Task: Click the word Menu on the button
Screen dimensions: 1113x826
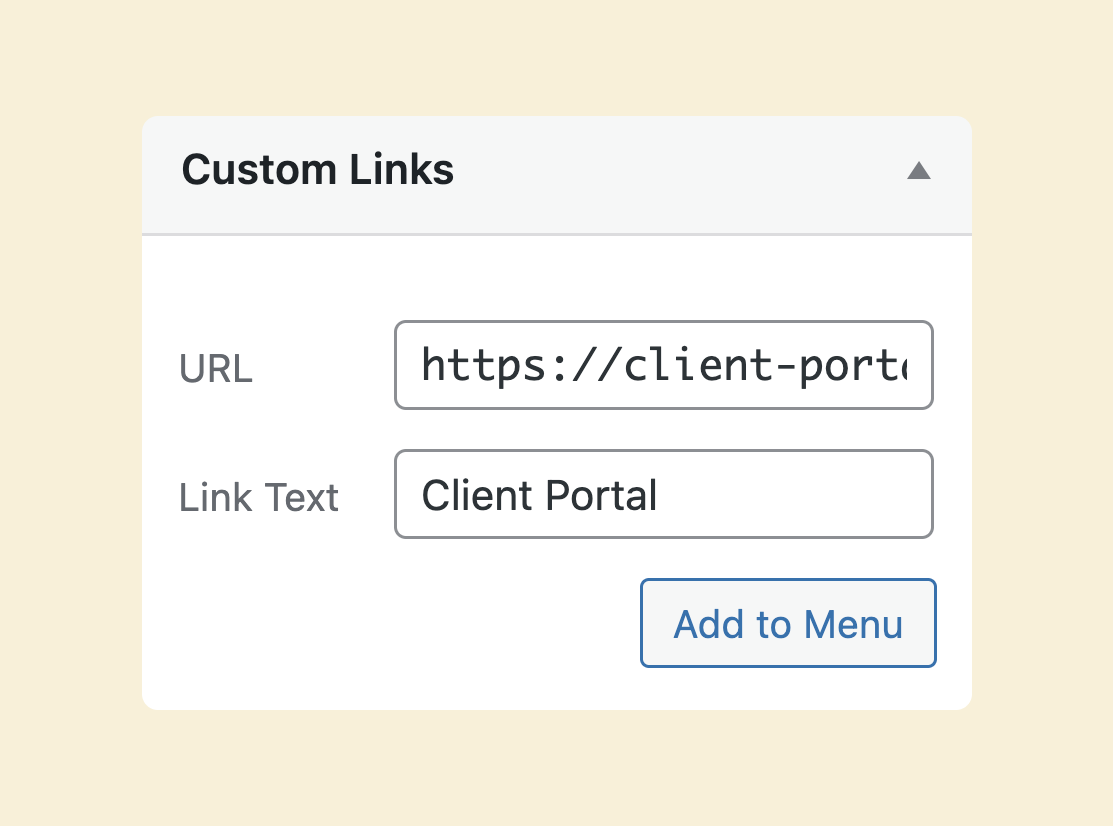Action: (853, 624)
